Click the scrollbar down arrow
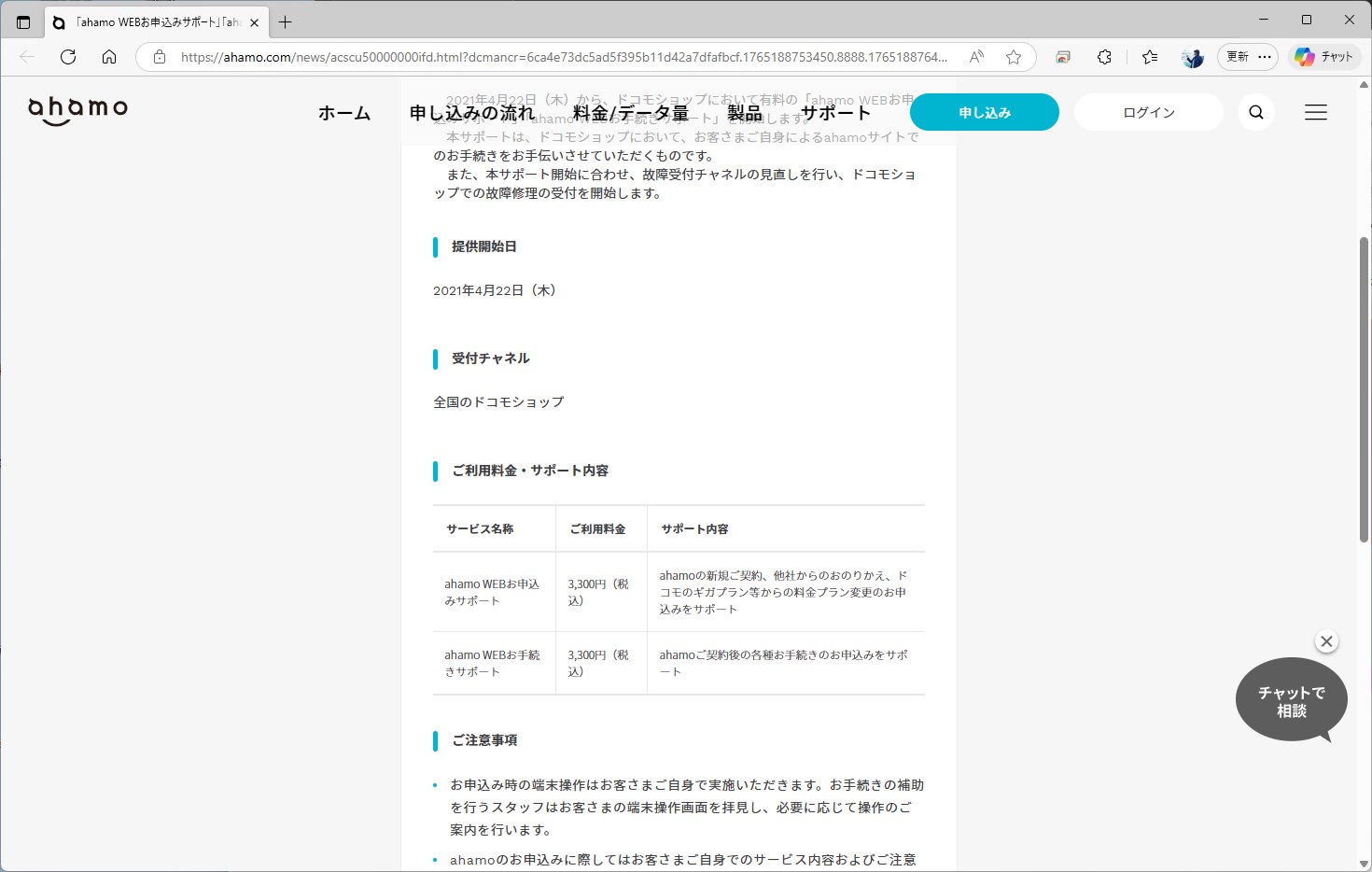This screenshot has height=872, width=1372. (1365, 864)
